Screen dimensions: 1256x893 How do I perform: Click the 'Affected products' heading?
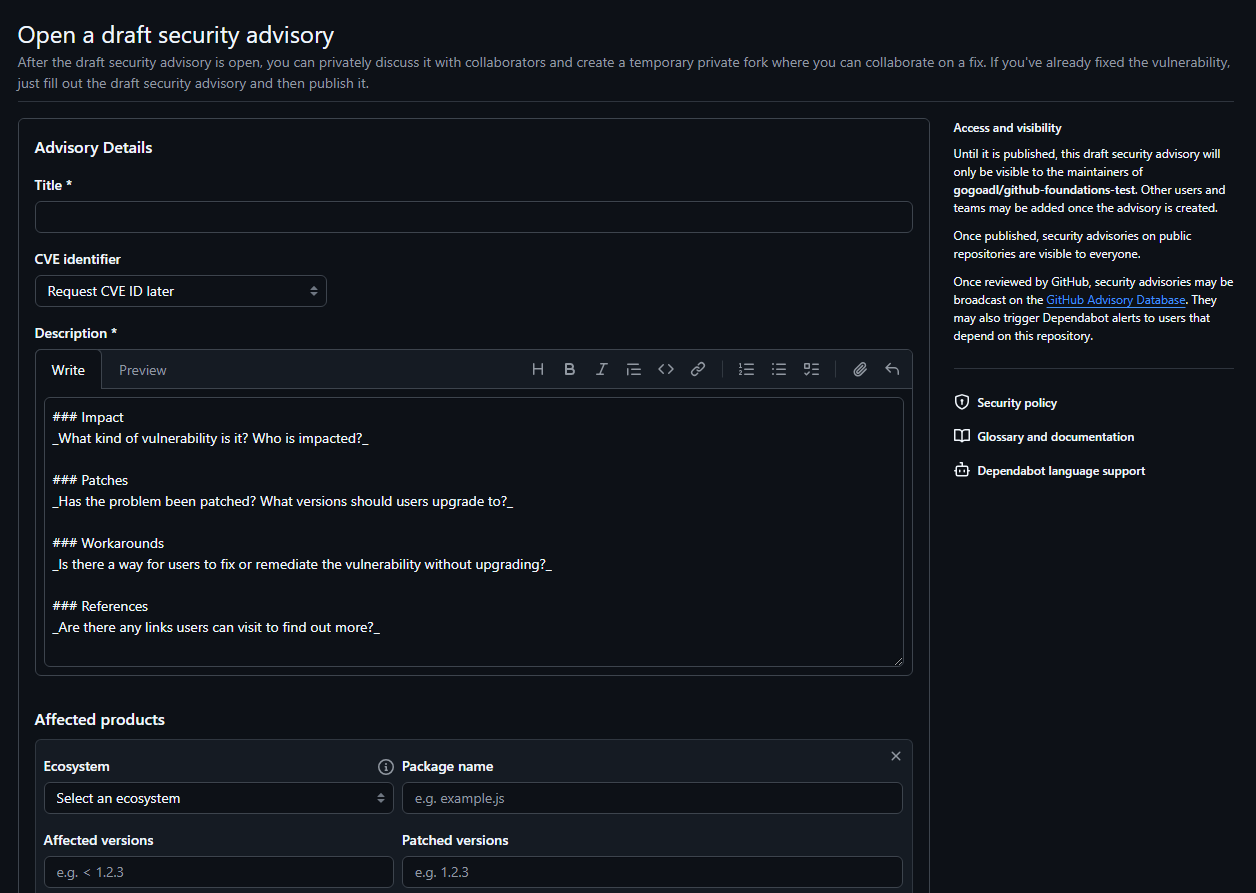[100, 719]
